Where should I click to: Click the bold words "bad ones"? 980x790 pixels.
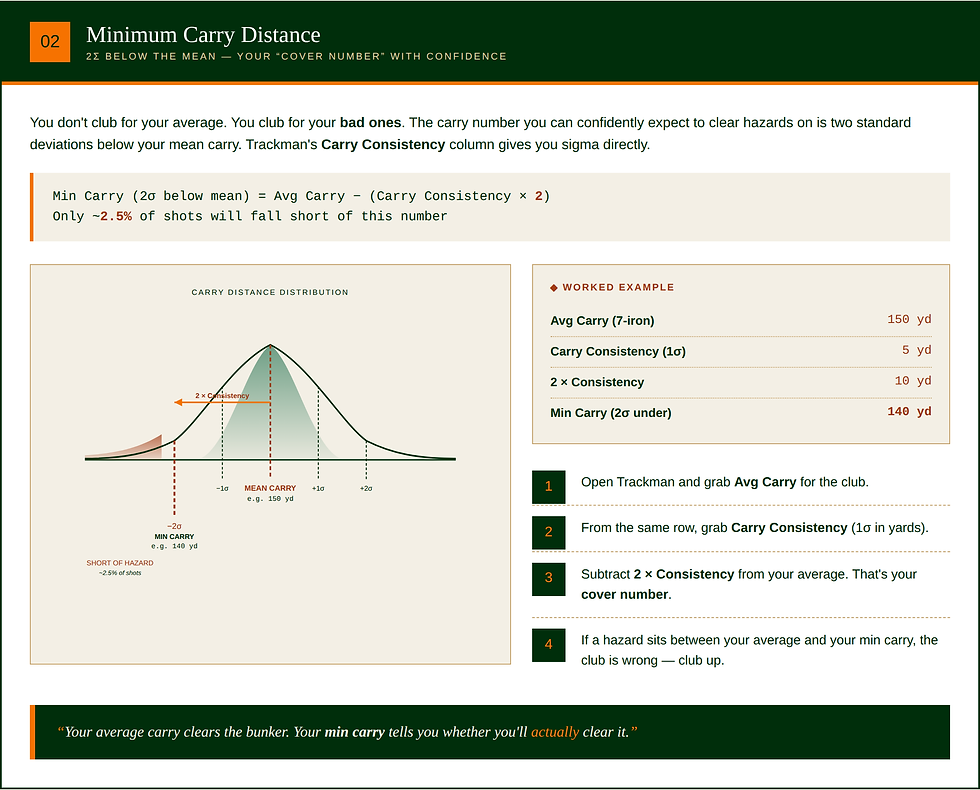370,122
